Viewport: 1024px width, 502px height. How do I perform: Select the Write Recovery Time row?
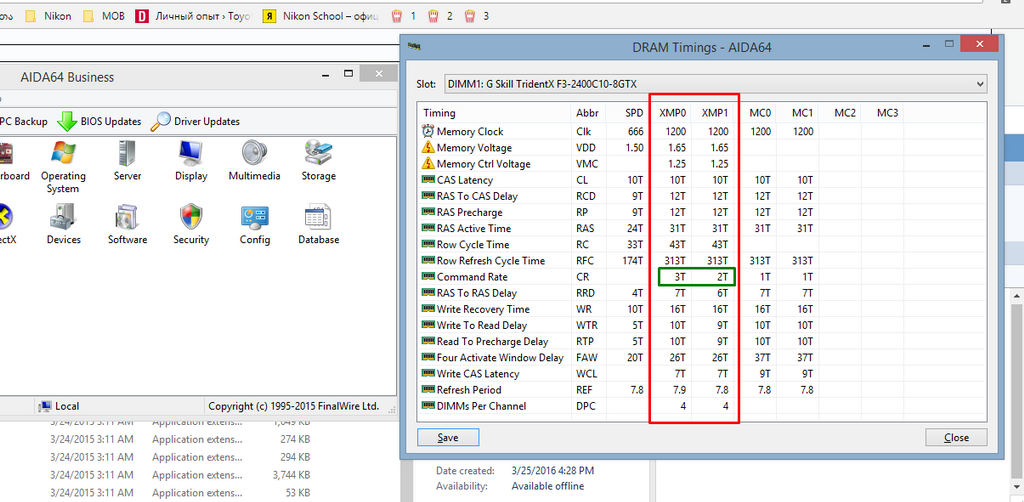pos(702,309)
